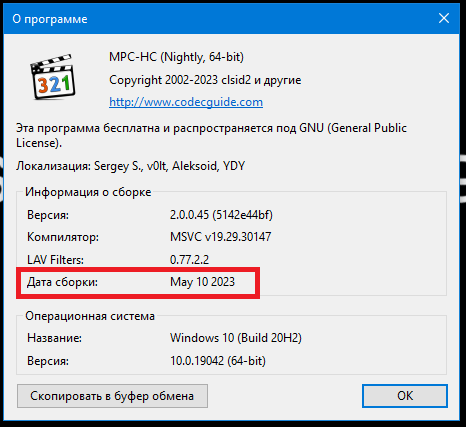This screenshot has height=427, width=466.
Task: Click the OS version 10.0.19042 (64-bit)
Action: [218, 361]
